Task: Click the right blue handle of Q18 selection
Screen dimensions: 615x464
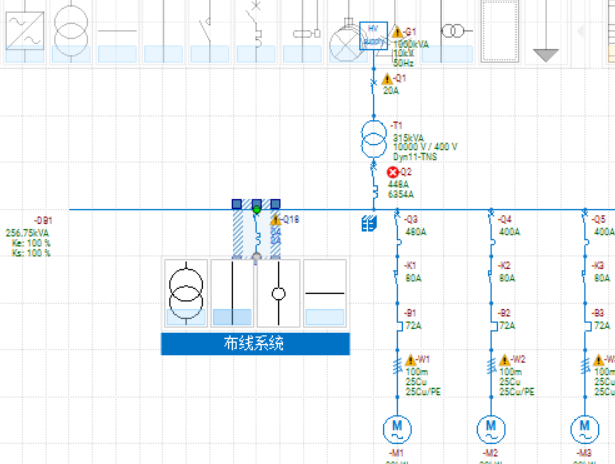Action: 275,204
